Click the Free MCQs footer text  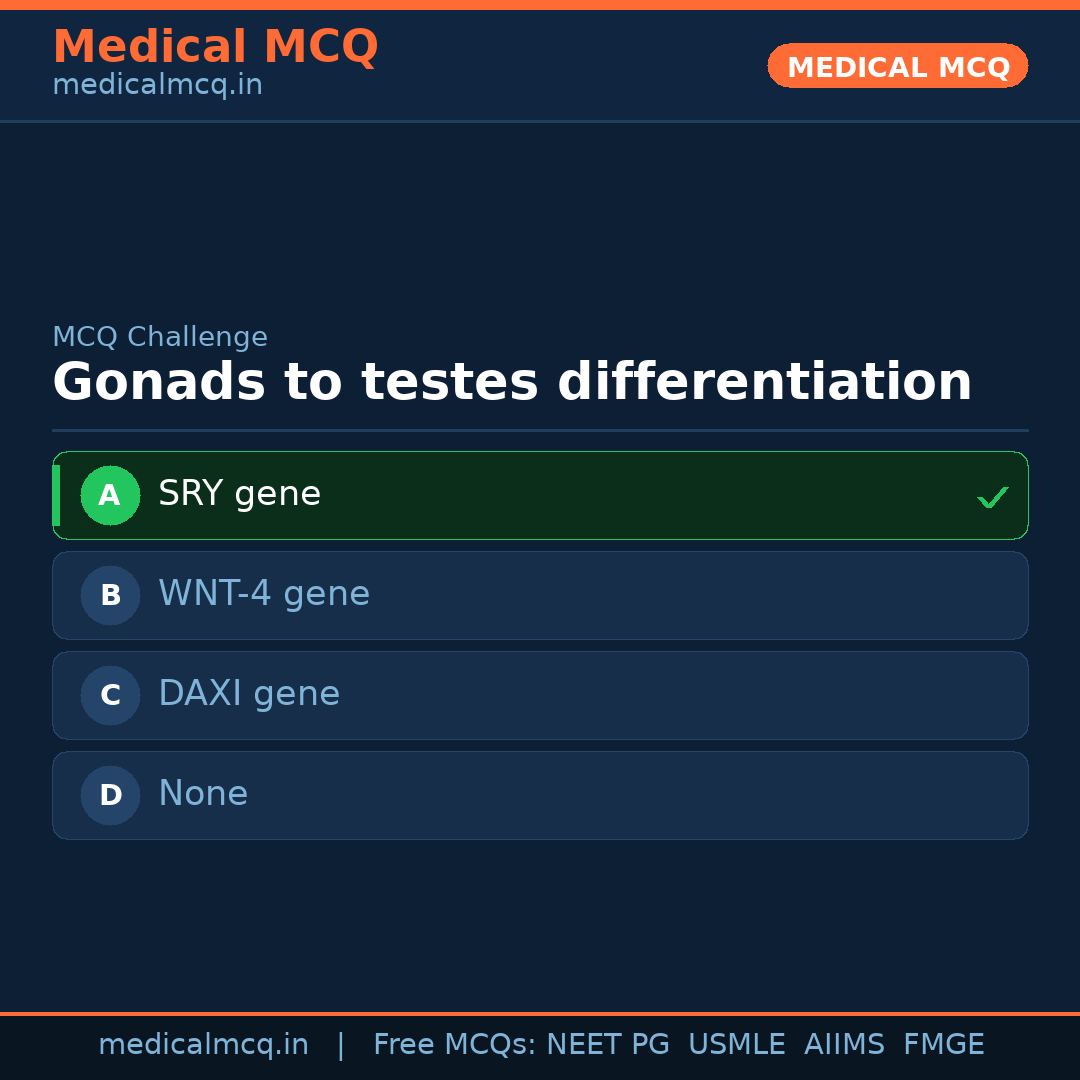point(454,1045)
